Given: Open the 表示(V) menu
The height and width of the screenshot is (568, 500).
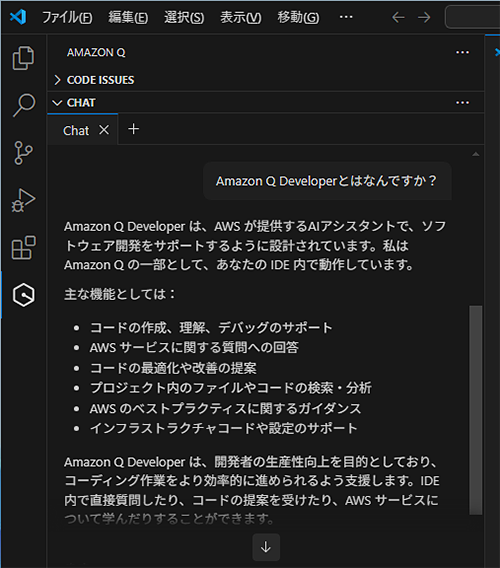Looking at the screenshot, I should [241, 17].
